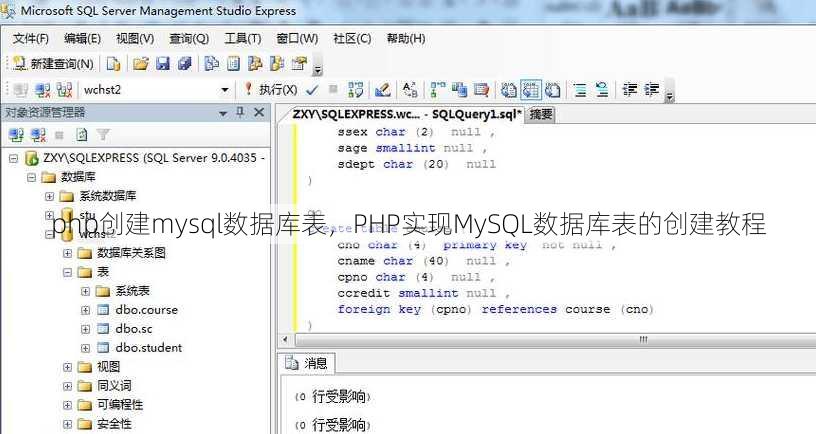
Task: Expand the 系统数据库 folder
Action: (x=49, y=196)
